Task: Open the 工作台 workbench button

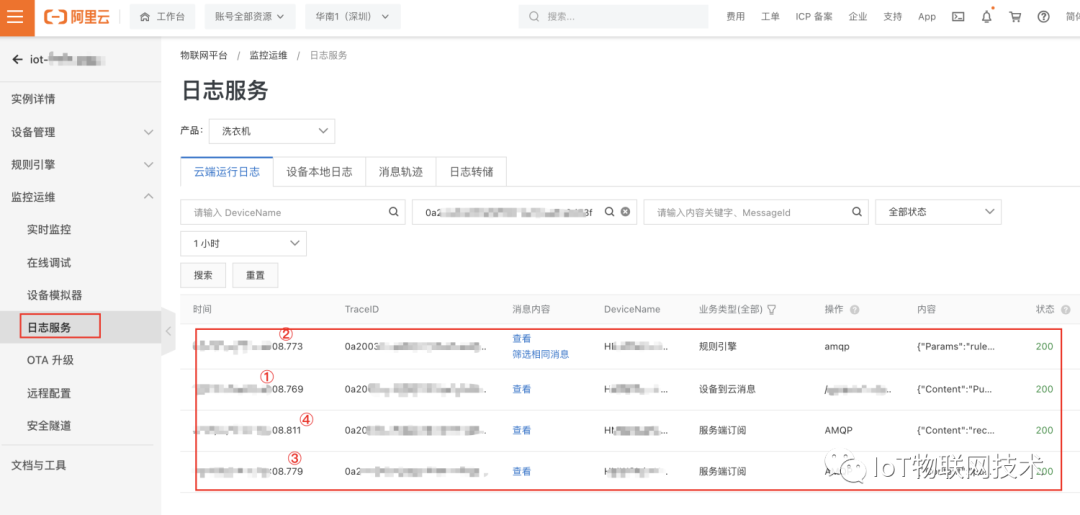Action: [x=162, y=17]
